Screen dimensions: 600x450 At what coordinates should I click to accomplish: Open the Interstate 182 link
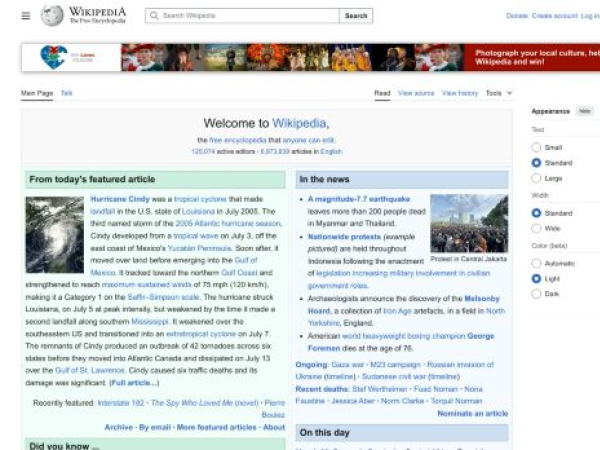pyautogui.click(x=121, y=403)
